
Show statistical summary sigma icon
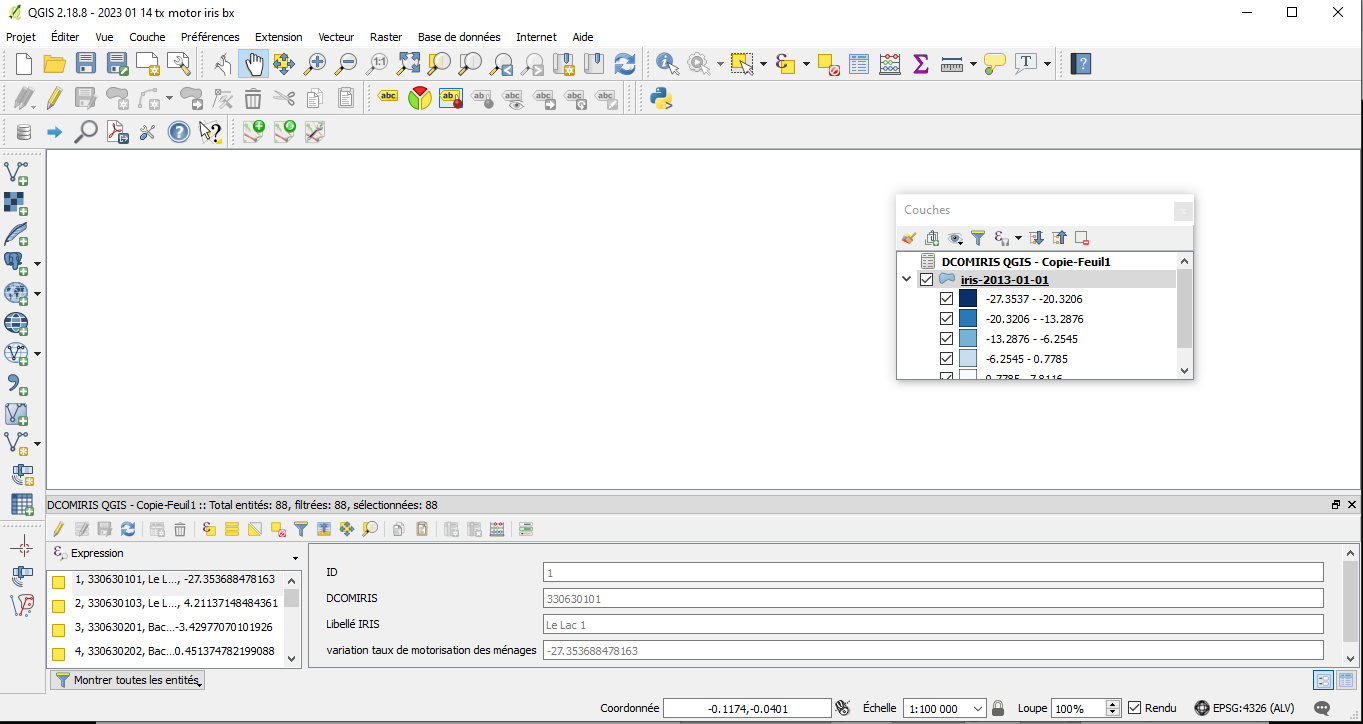pyautogui.click(x=921, y=64)
